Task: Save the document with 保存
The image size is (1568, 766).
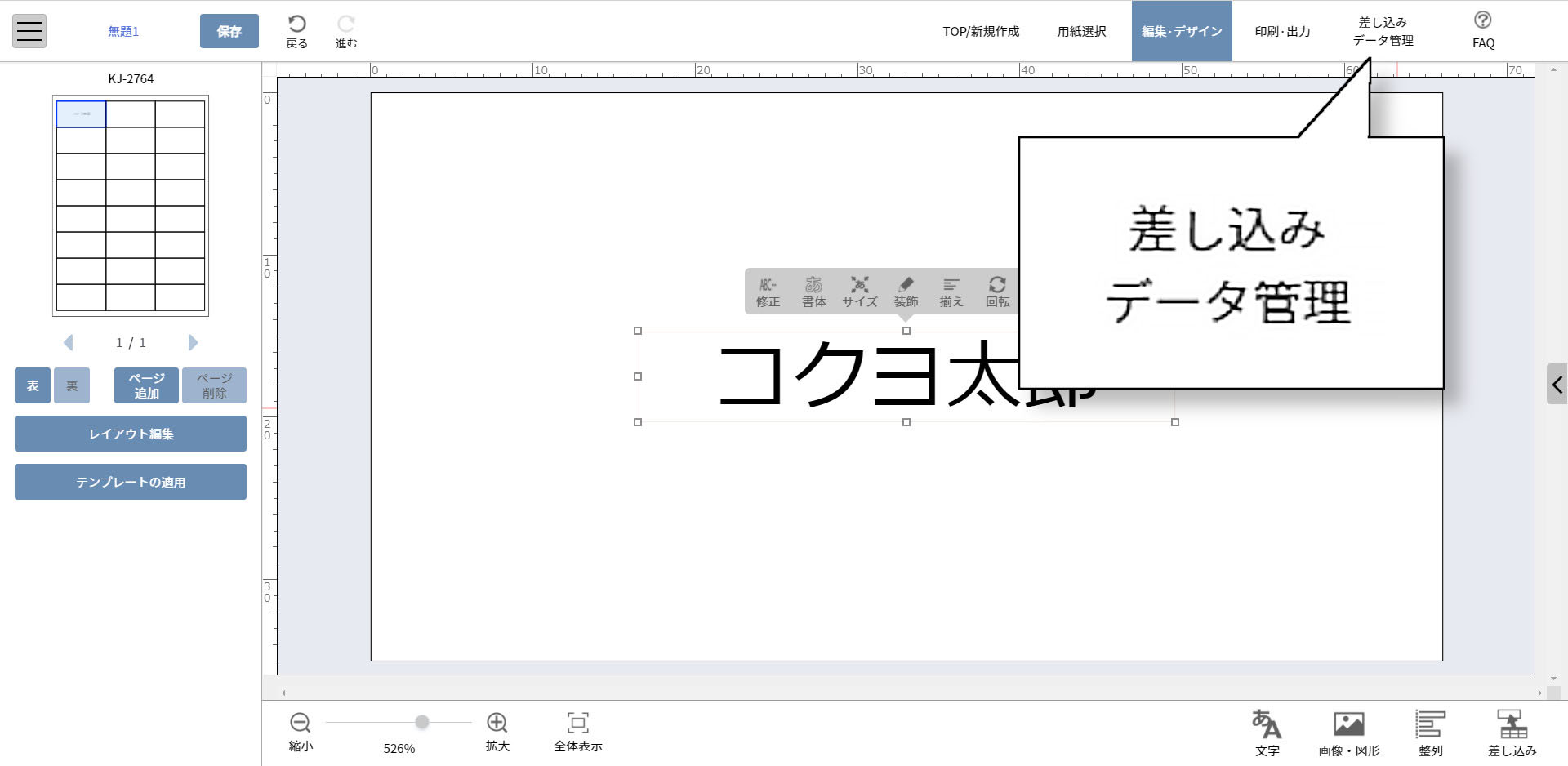Action: 229,31
